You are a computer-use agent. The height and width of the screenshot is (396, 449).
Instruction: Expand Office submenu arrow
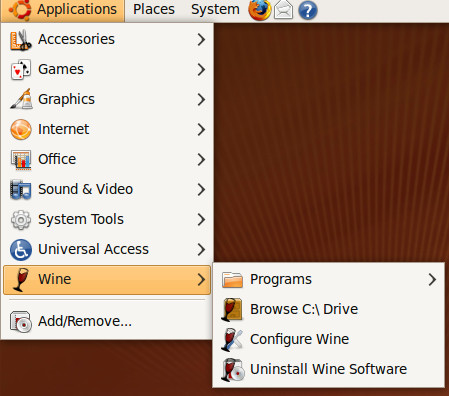(201, 159)
